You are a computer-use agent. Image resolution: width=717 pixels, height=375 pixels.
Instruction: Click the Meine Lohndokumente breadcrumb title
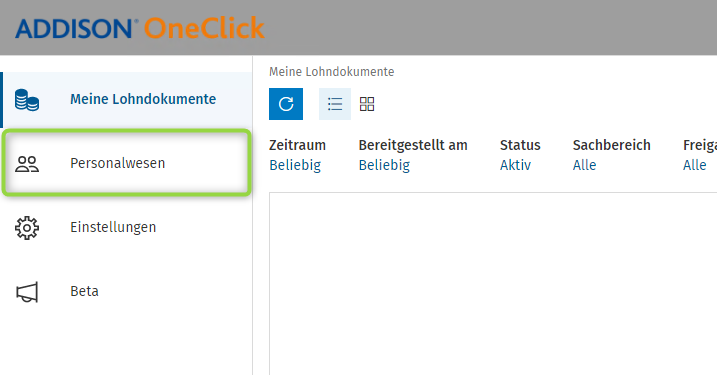[332, 72]
